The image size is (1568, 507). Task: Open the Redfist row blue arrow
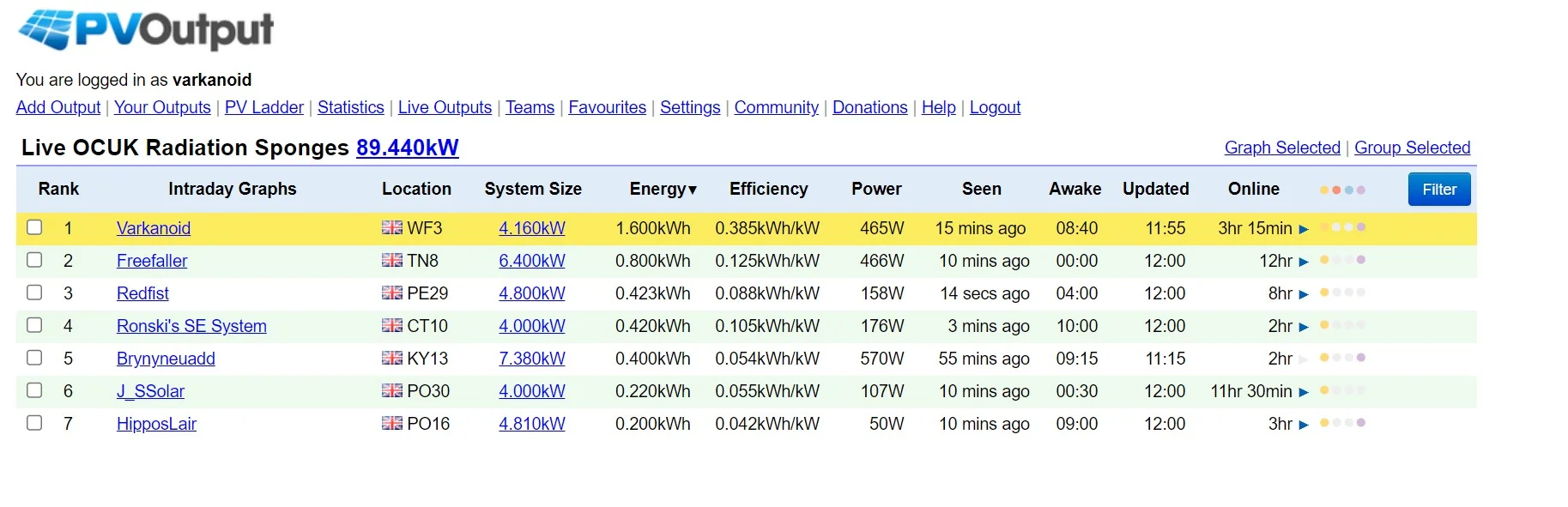[1304, 294]
